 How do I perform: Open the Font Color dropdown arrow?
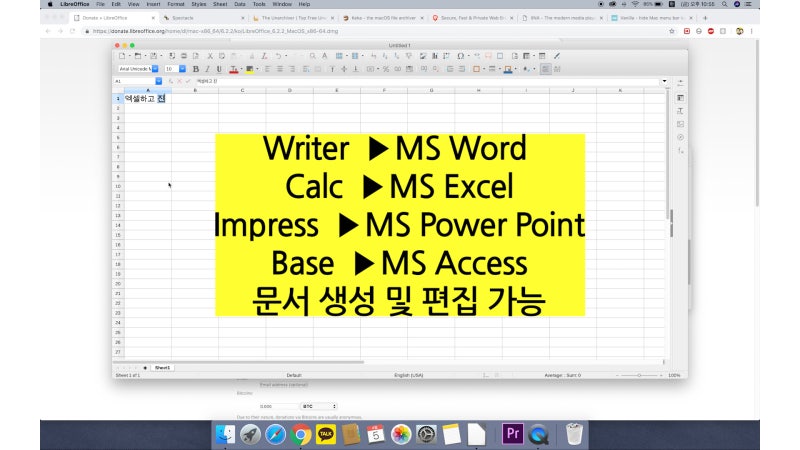pyautogui.click(x=241, y=69)
